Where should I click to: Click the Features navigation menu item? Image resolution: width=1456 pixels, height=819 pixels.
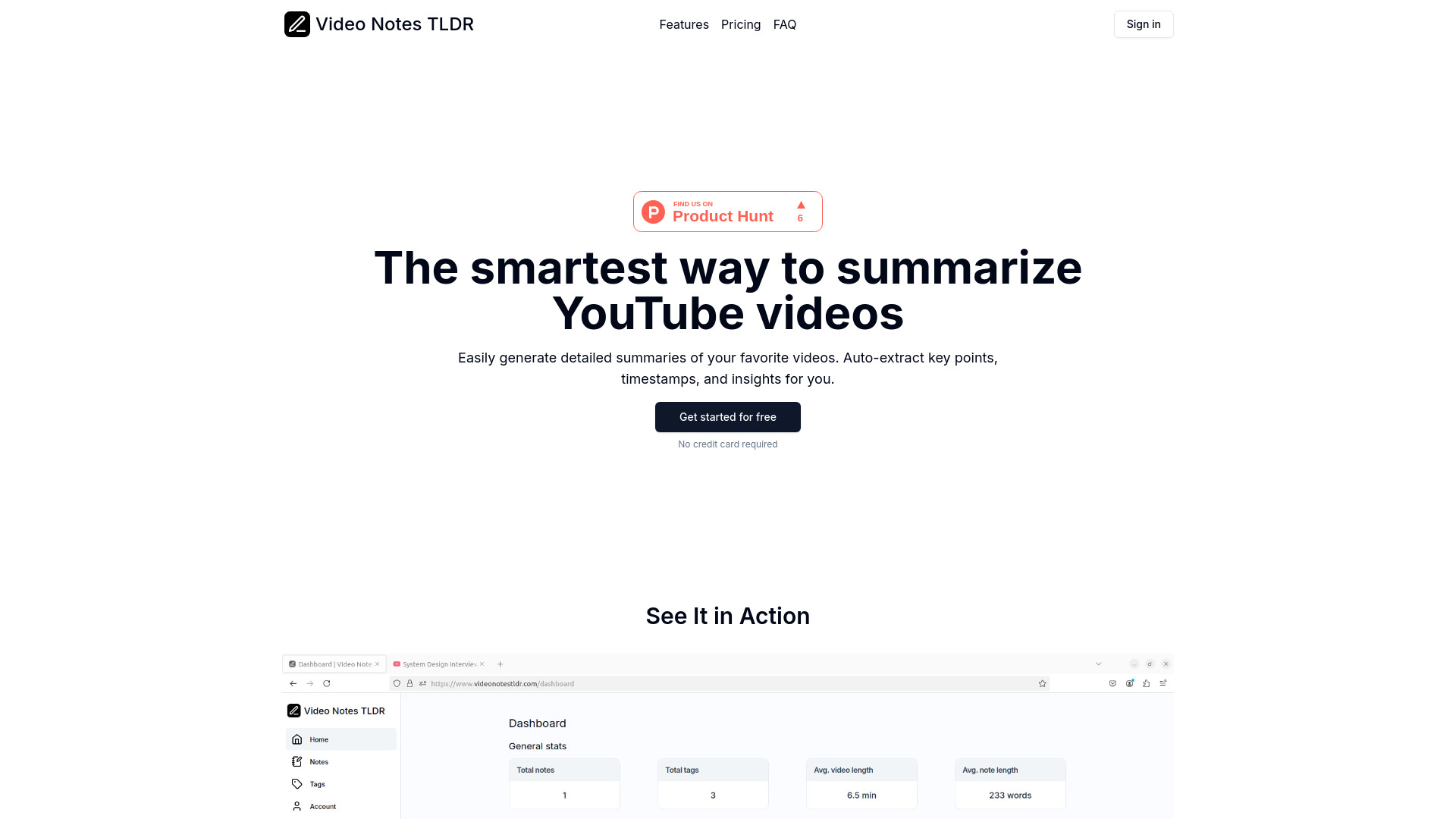pyautogui.click(x=684, y=24)
